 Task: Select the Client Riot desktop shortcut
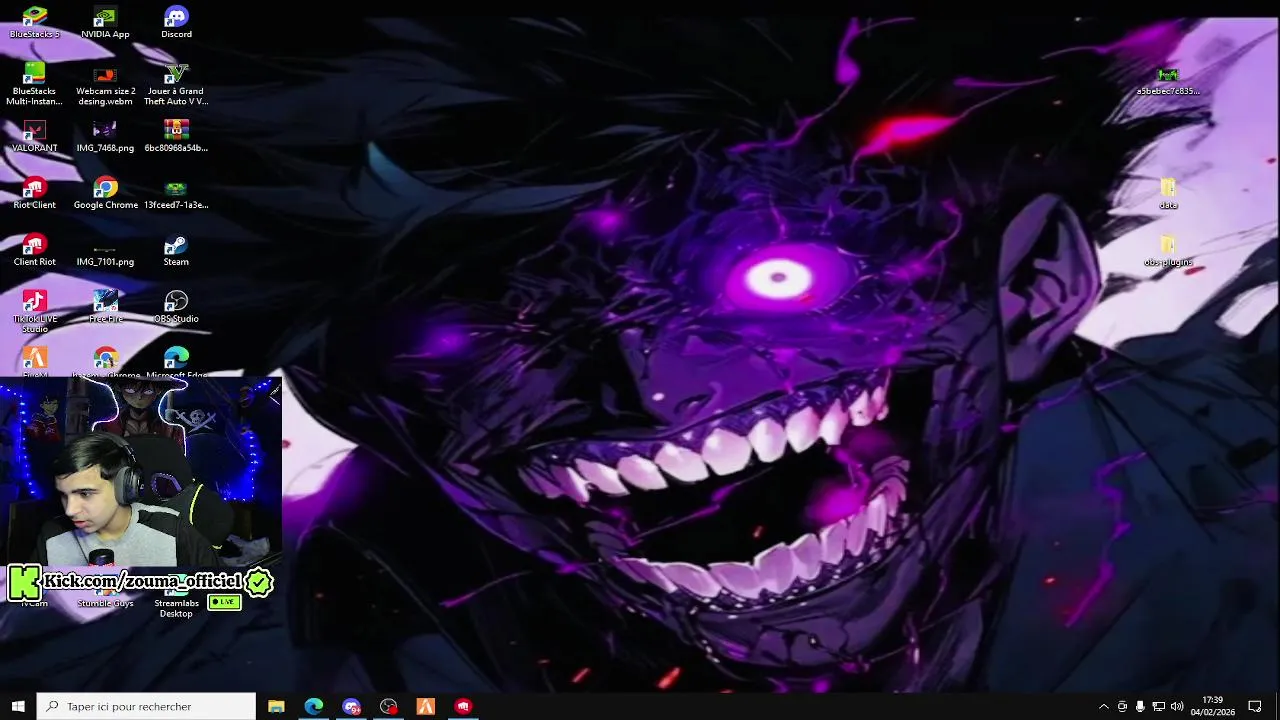tap(35, 250)
